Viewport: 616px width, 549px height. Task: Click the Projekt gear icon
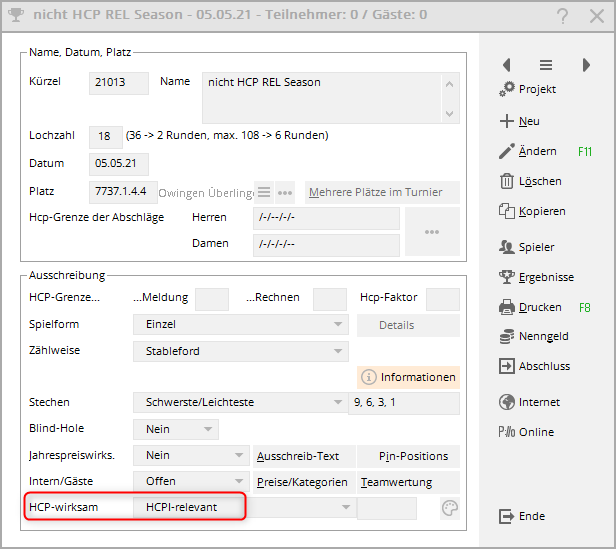coord(506,90)
